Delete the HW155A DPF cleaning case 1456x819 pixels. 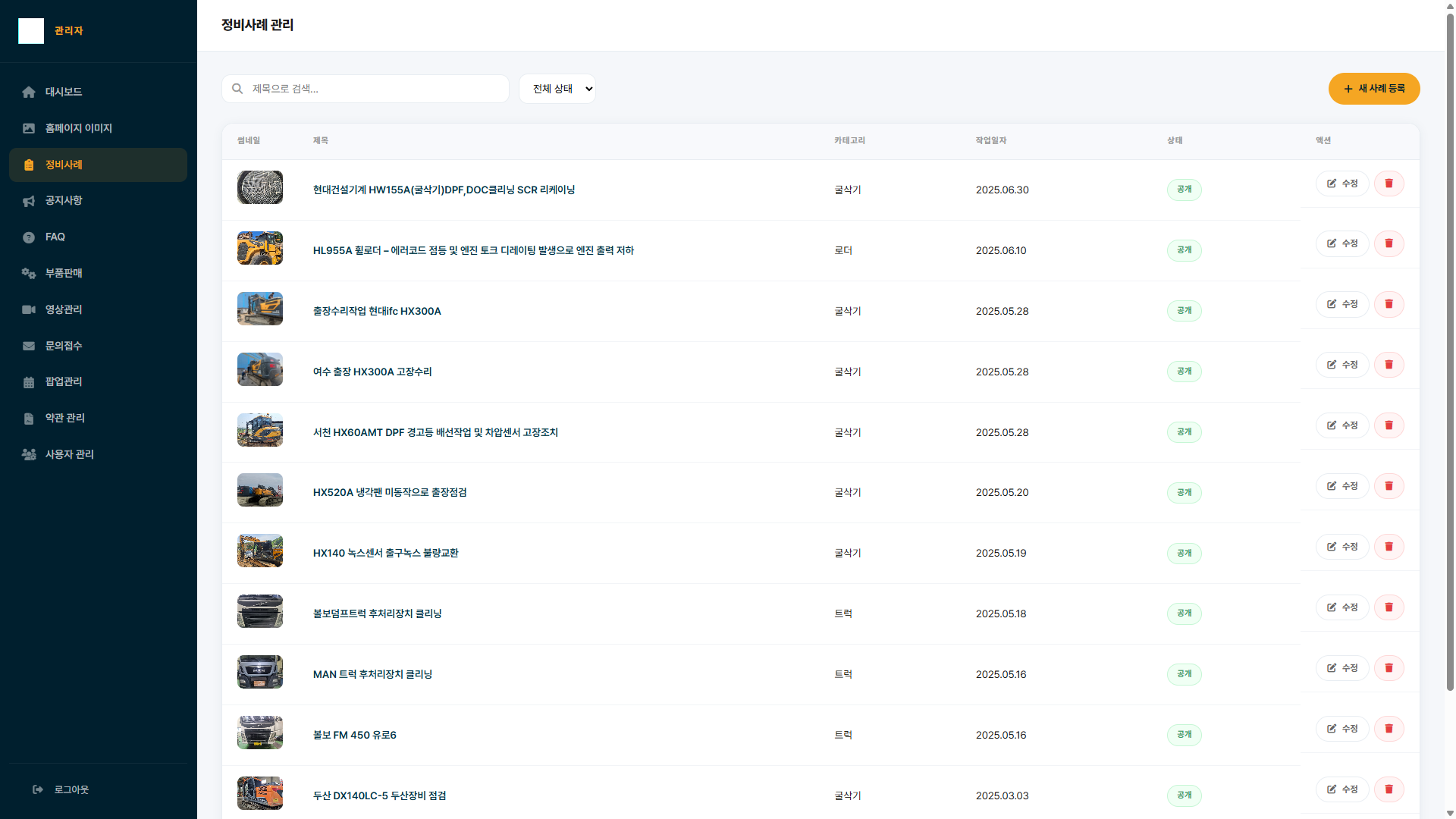[x=1389, y=184]
